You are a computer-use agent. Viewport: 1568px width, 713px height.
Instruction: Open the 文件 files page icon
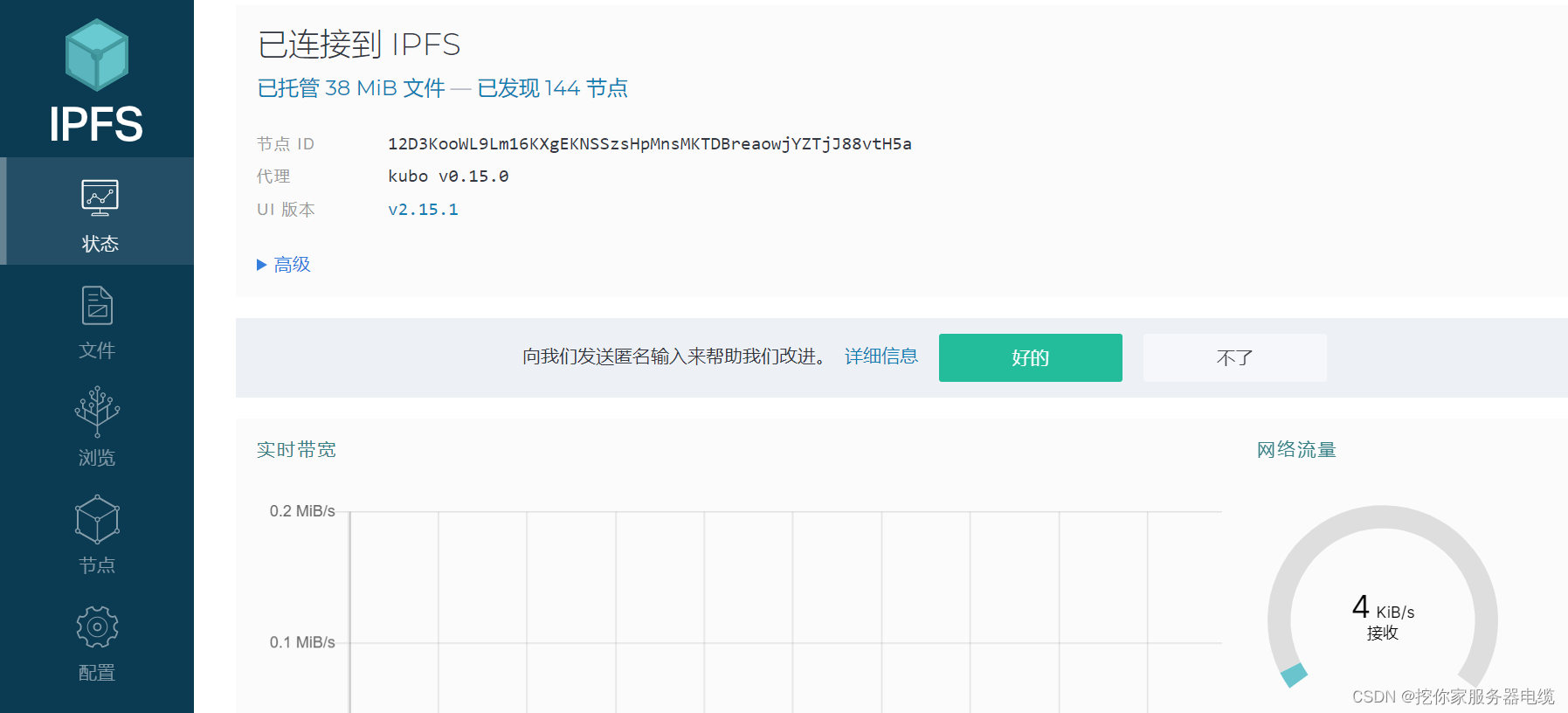tap(97, 306)
